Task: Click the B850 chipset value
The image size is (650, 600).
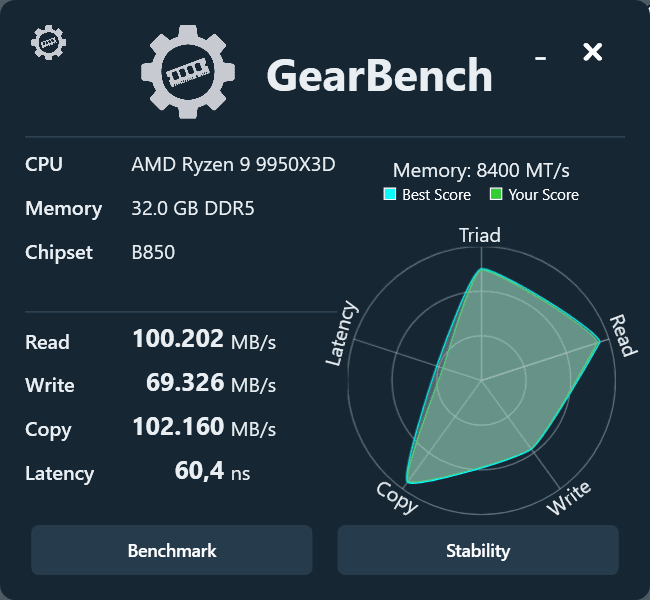Action: coord(153,252)
